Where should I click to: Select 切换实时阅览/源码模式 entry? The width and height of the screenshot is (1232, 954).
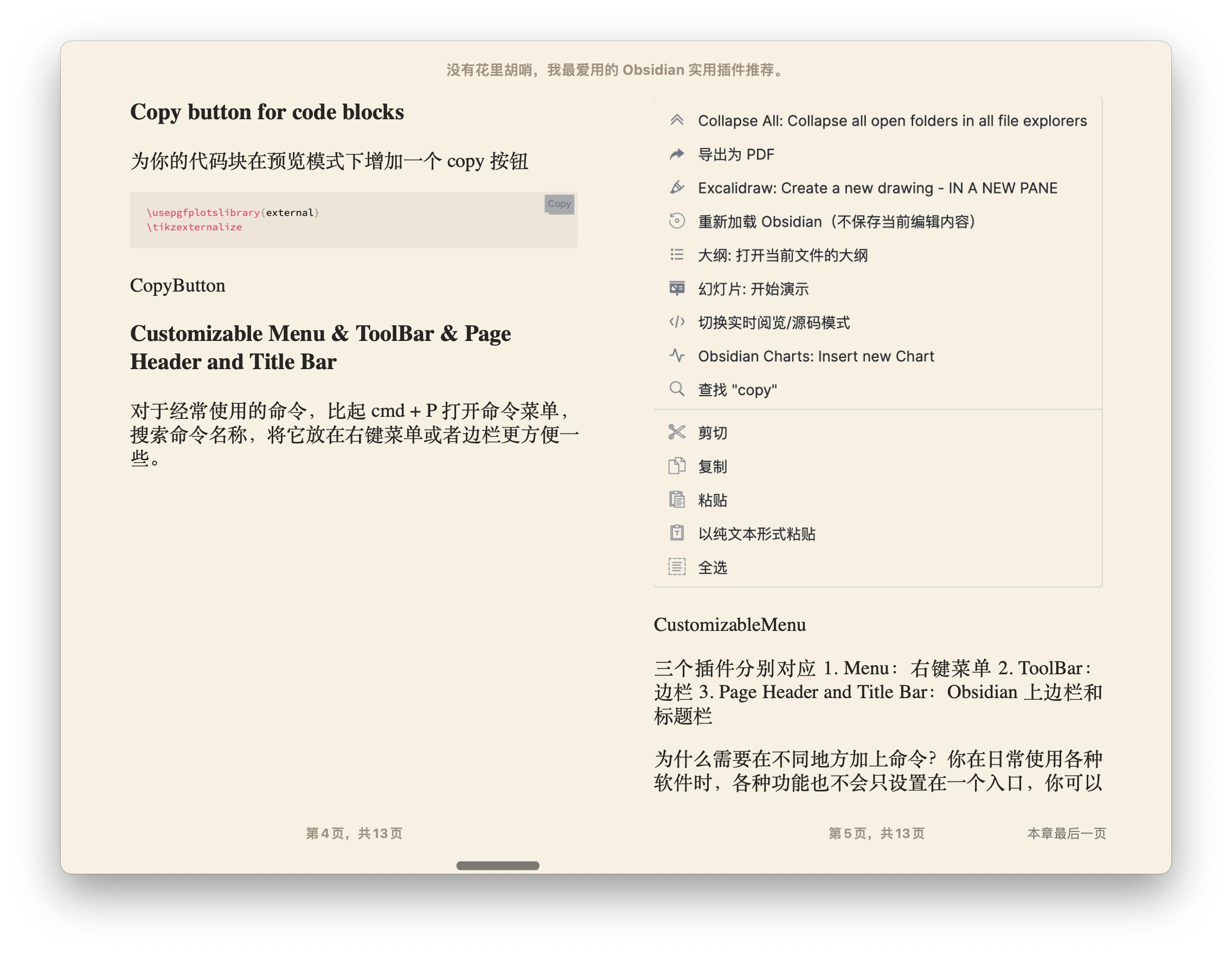[878, 323]
